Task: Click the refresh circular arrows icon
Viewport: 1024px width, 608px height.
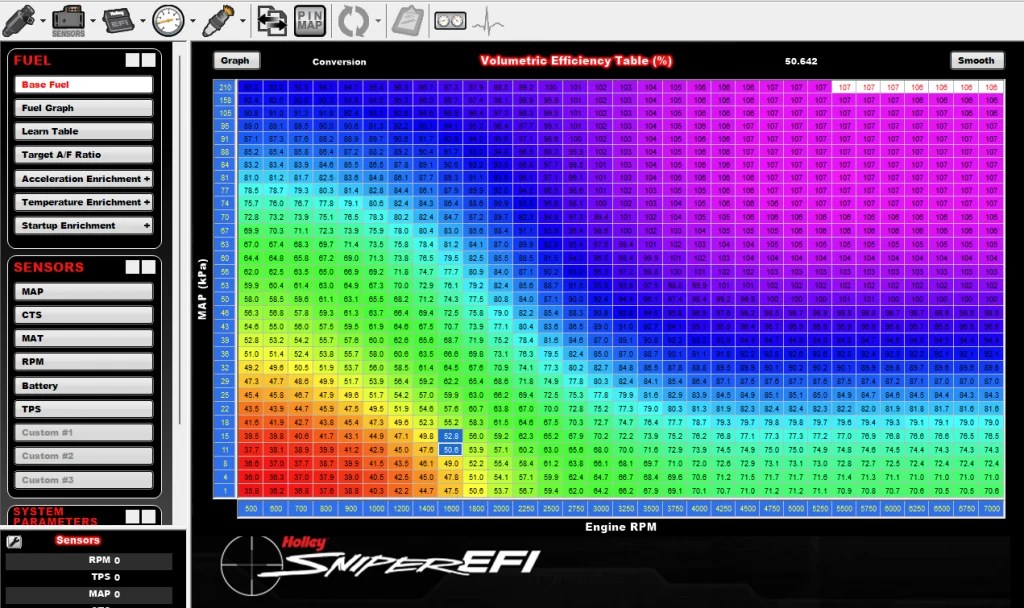Action: point(352,20)
